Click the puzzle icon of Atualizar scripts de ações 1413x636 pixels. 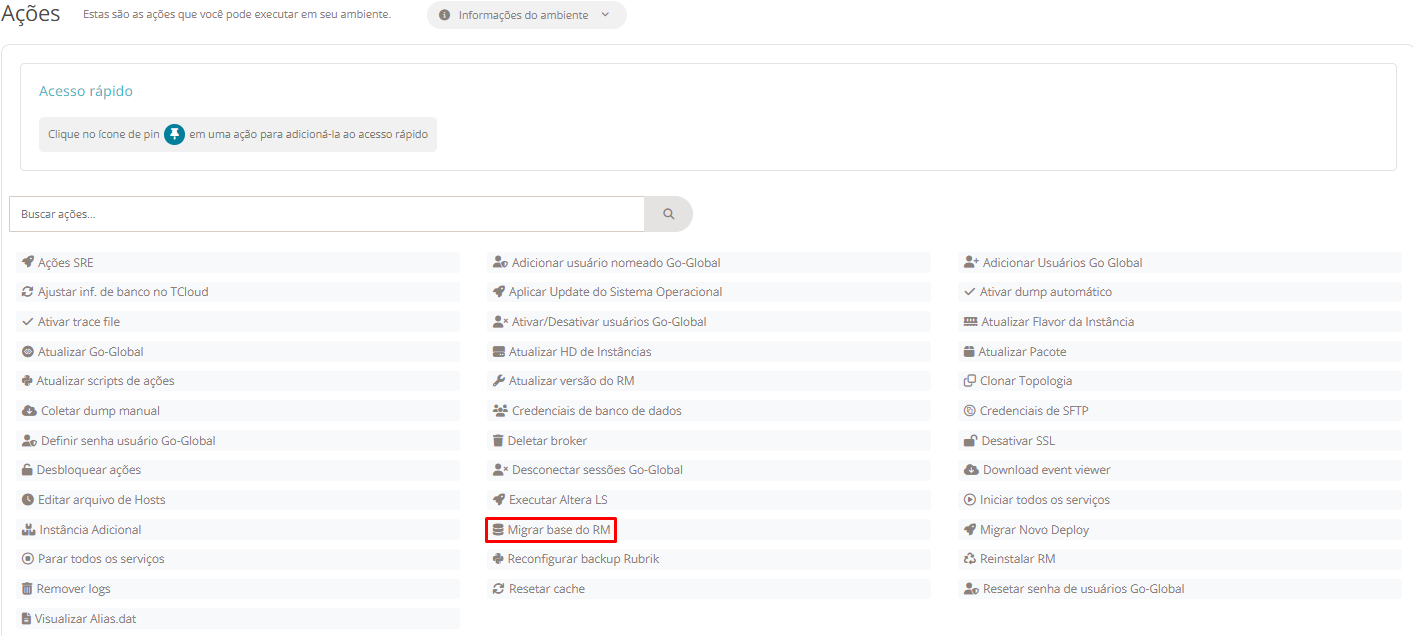click(27, 381)
